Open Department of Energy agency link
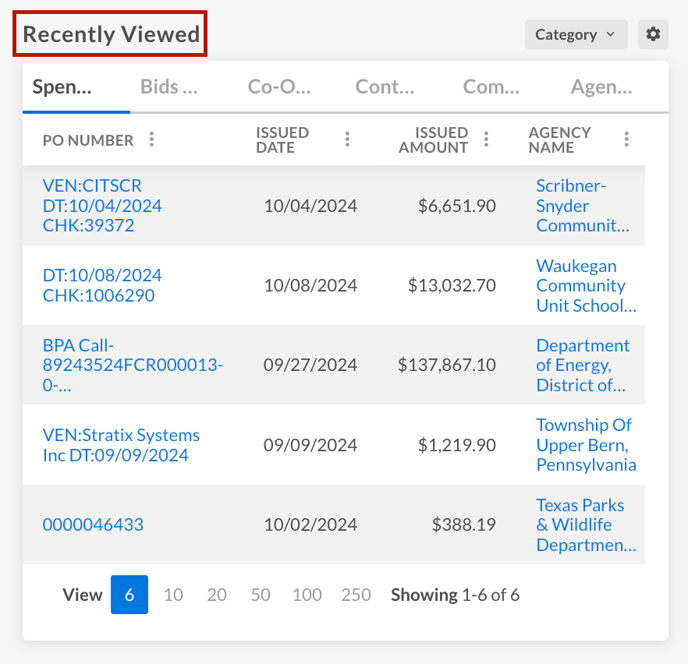Viewport: 688px width, 664px height. (x=583, y=365)
